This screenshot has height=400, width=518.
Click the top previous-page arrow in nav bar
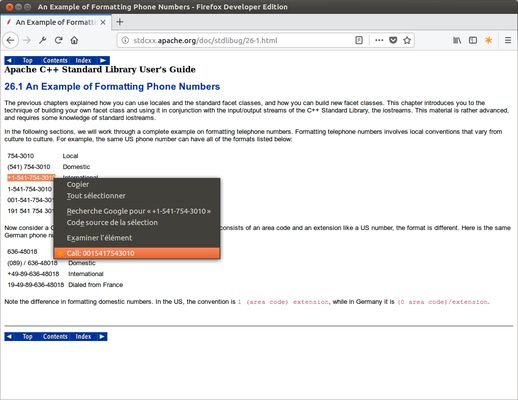tap(9, 60)
